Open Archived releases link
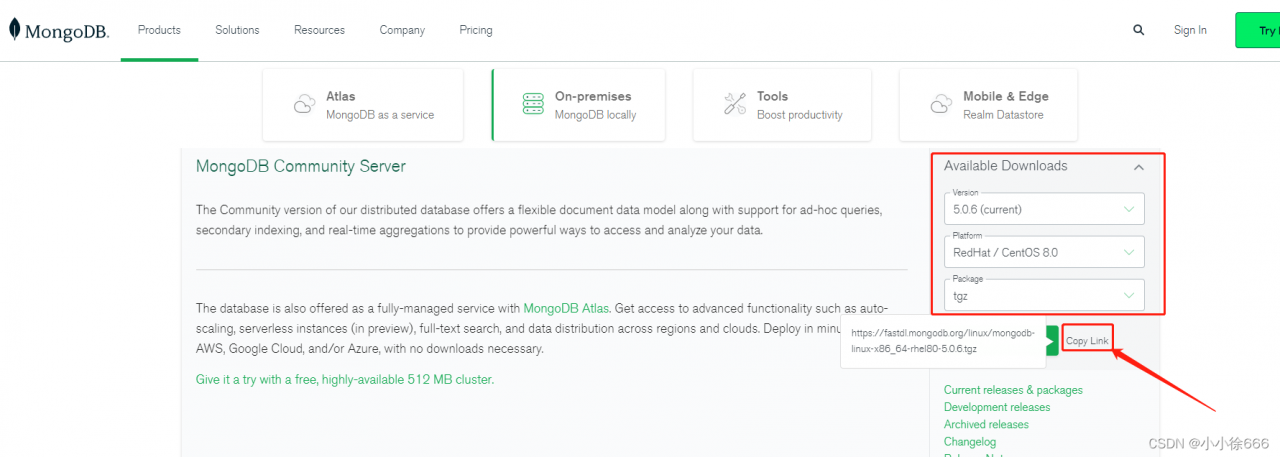 [x=986, y=424]
